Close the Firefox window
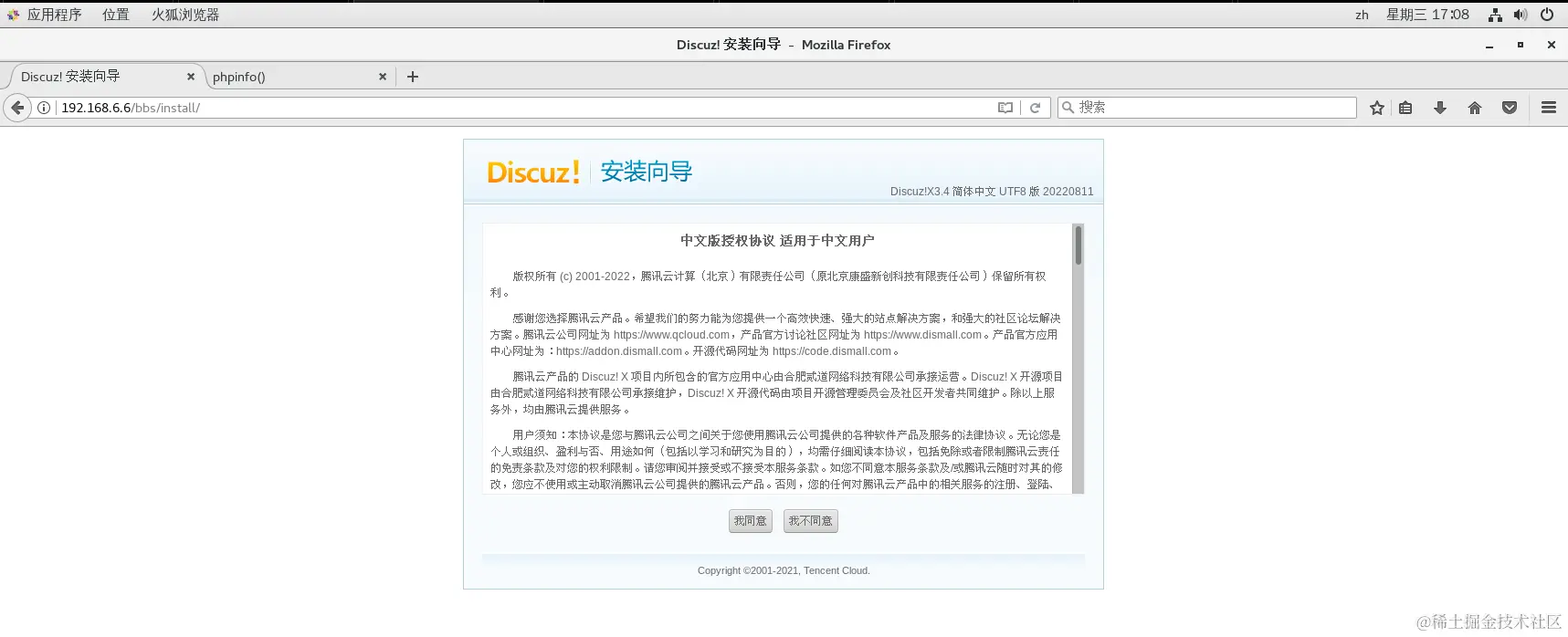The image size is (1568, 637). [x=1551, y=45]
